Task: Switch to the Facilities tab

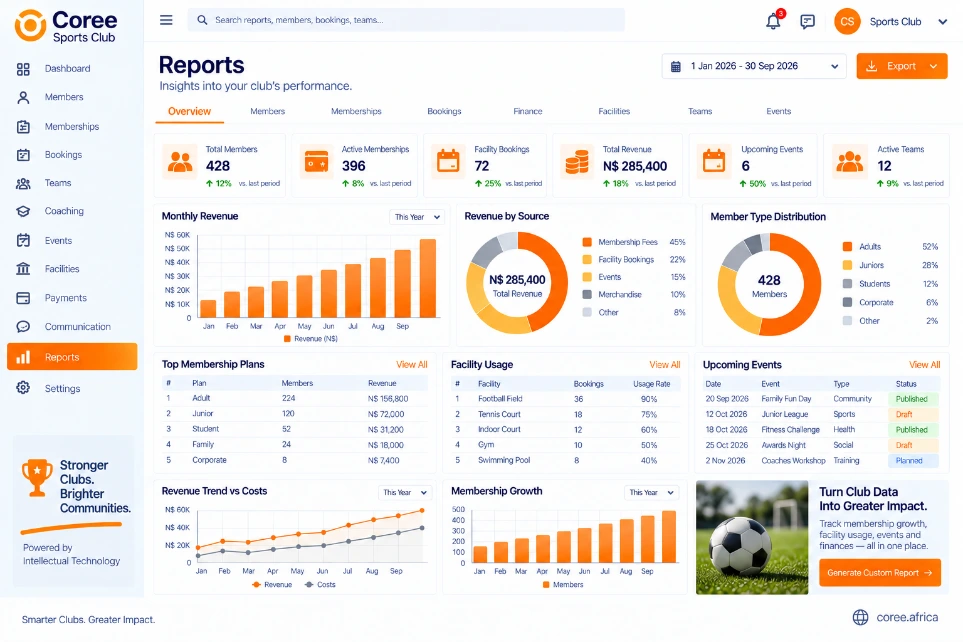Action: [x=614, y=111]
